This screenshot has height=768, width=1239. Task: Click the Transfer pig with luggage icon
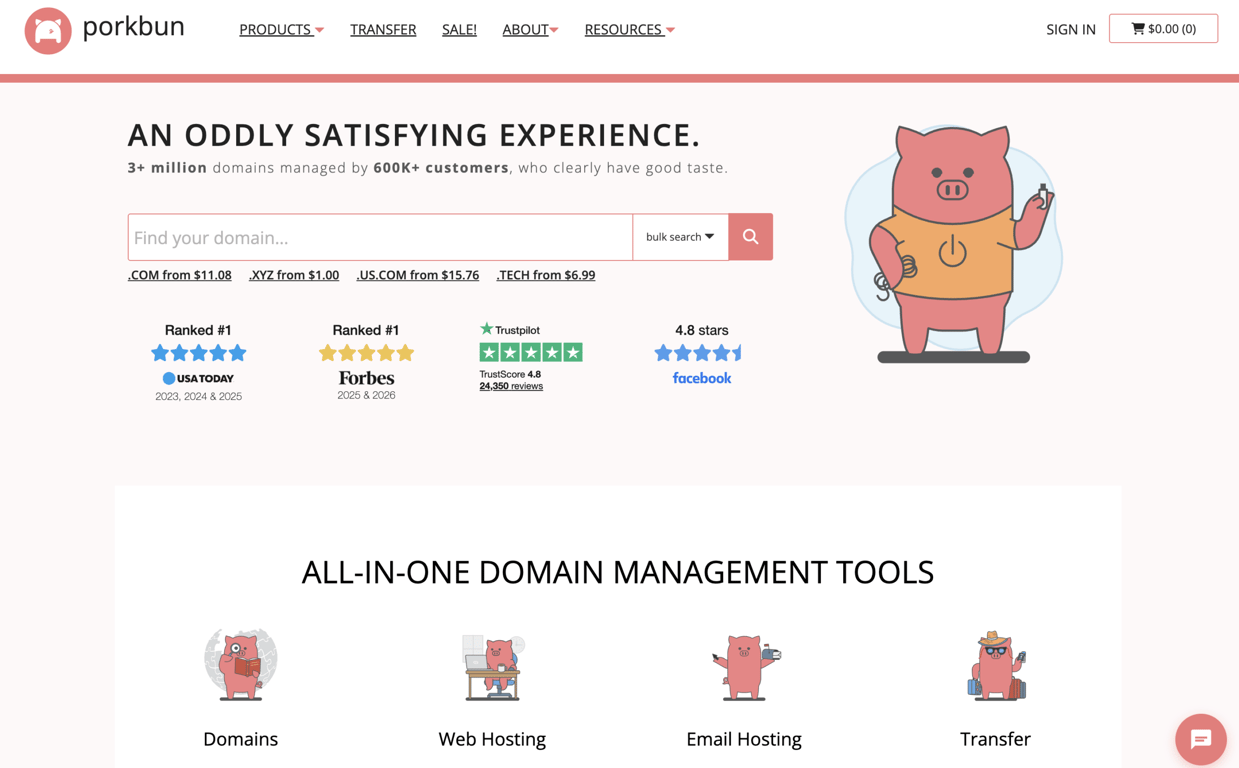[996, 666]
